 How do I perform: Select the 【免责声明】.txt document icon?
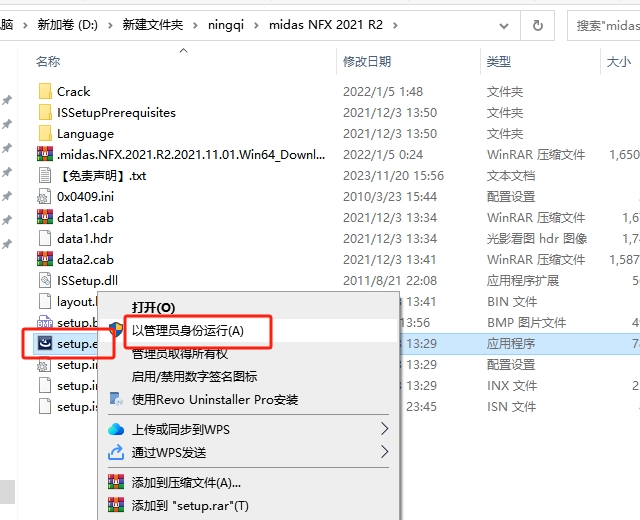45,176
